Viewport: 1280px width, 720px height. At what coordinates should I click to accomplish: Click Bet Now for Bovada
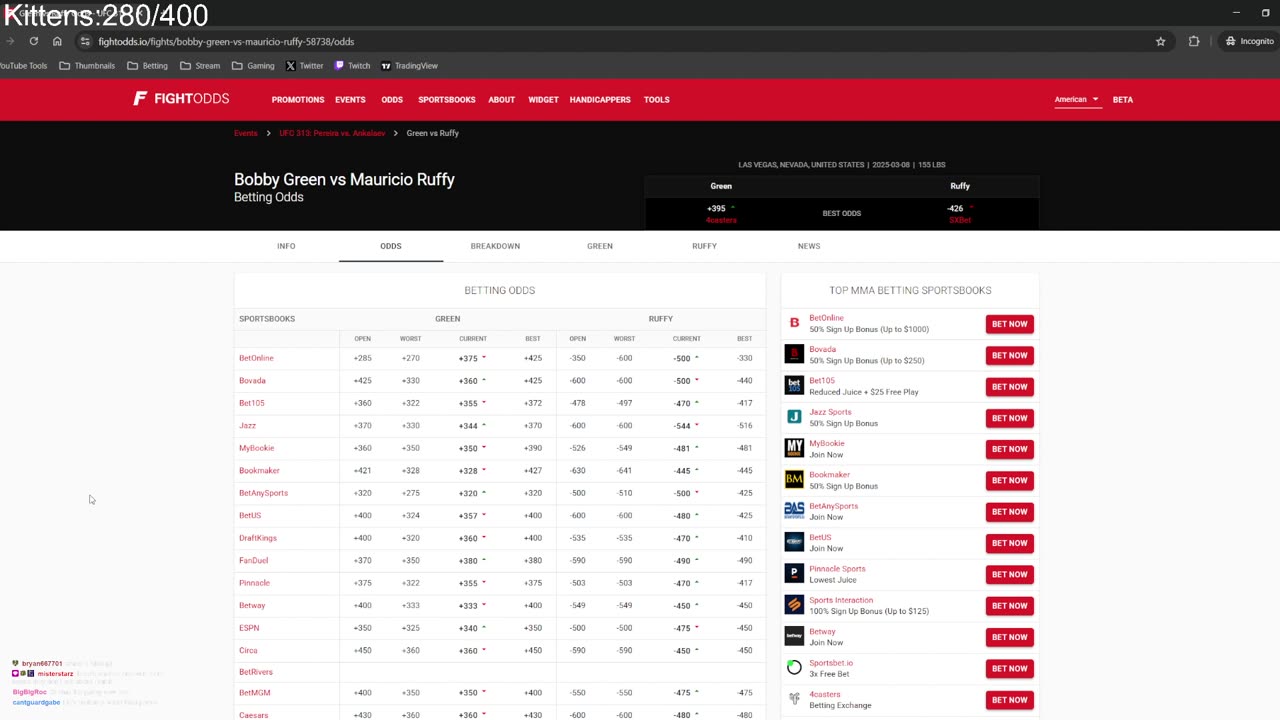pyautogui.click(x=1009, y=355)
